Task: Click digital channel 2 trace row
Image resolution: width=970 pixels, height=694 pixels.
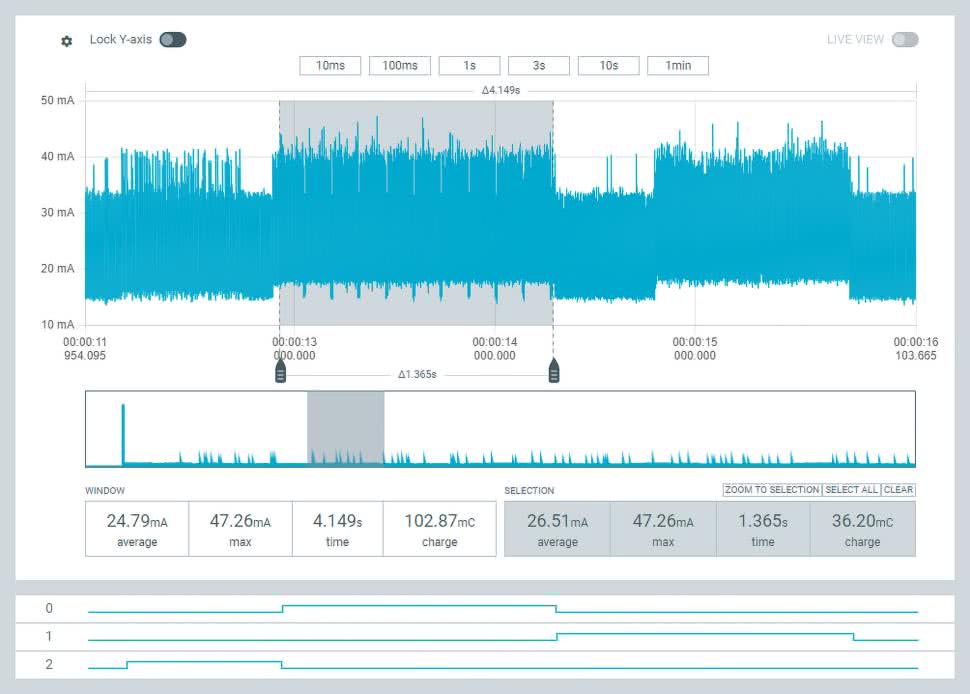Action: [500, 664]
